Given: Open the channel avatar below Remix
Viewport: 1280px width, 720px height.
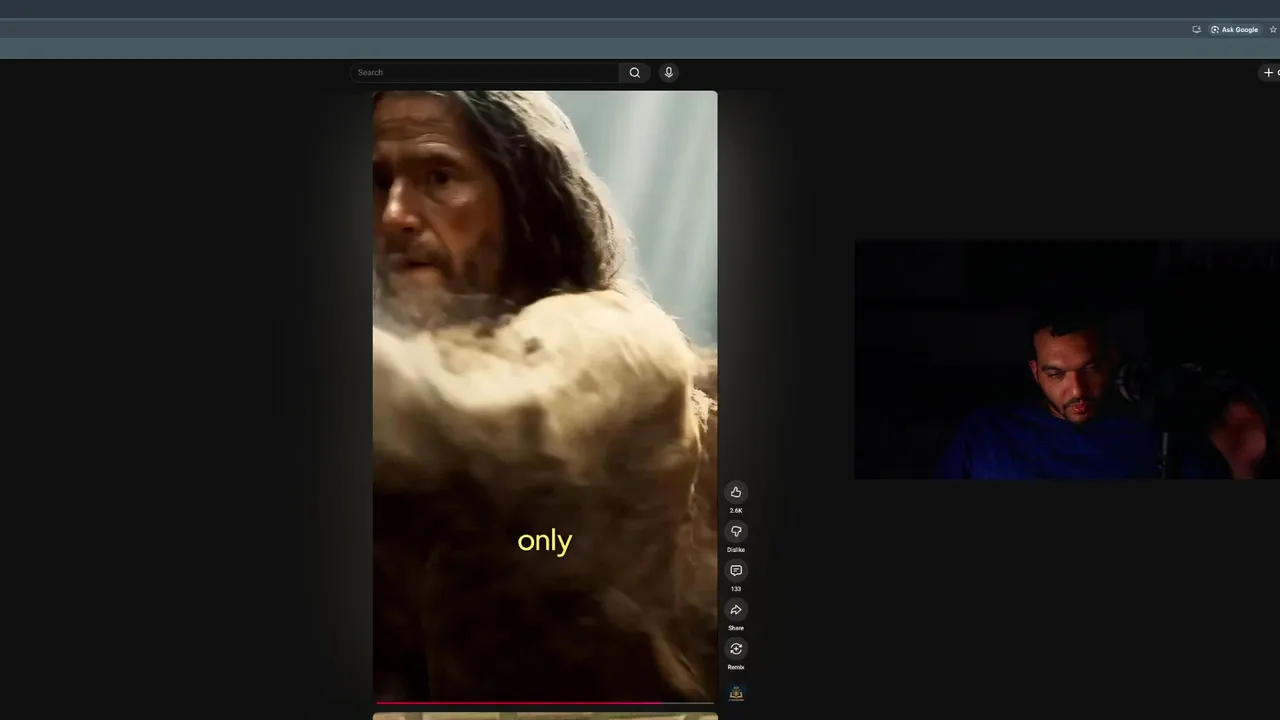Looking at the screenshot, I should tap(736, 693).
